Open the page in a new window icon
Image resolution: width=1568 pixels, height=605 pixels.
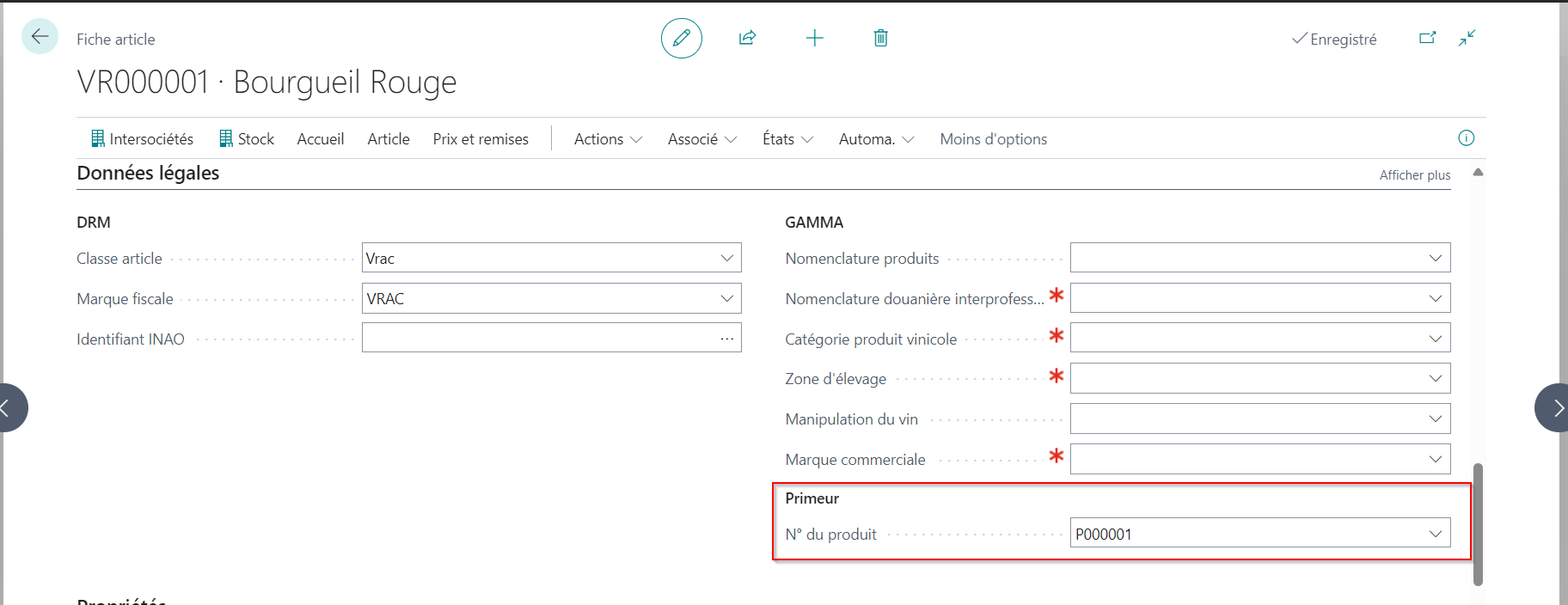pos(1427,38)
